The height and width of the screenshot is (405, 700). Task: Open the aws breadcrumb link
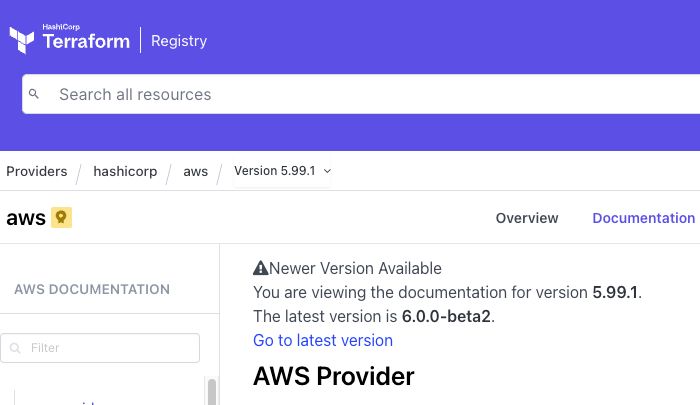(x=196, y=171)
